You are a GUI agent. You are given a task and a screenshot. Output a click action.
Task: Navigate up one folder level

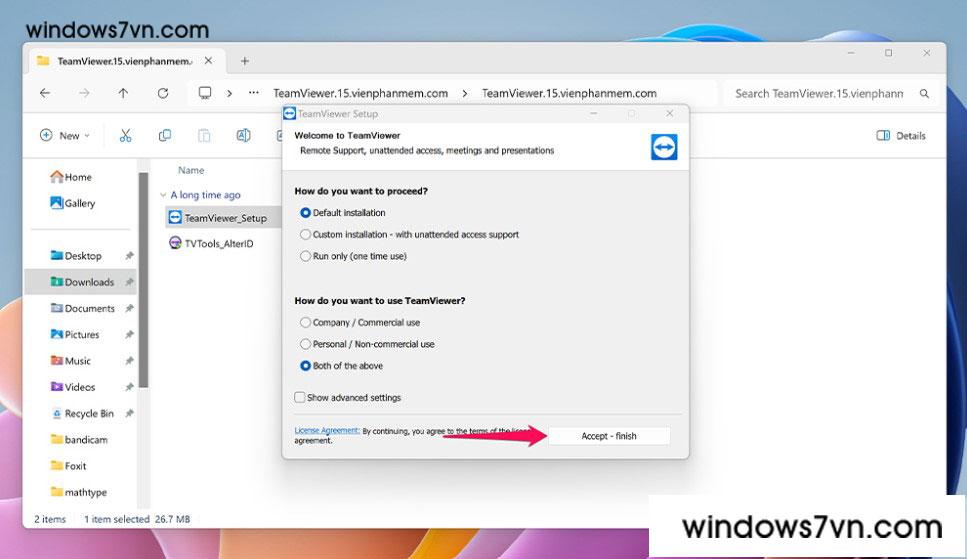[x=123, y=93]
